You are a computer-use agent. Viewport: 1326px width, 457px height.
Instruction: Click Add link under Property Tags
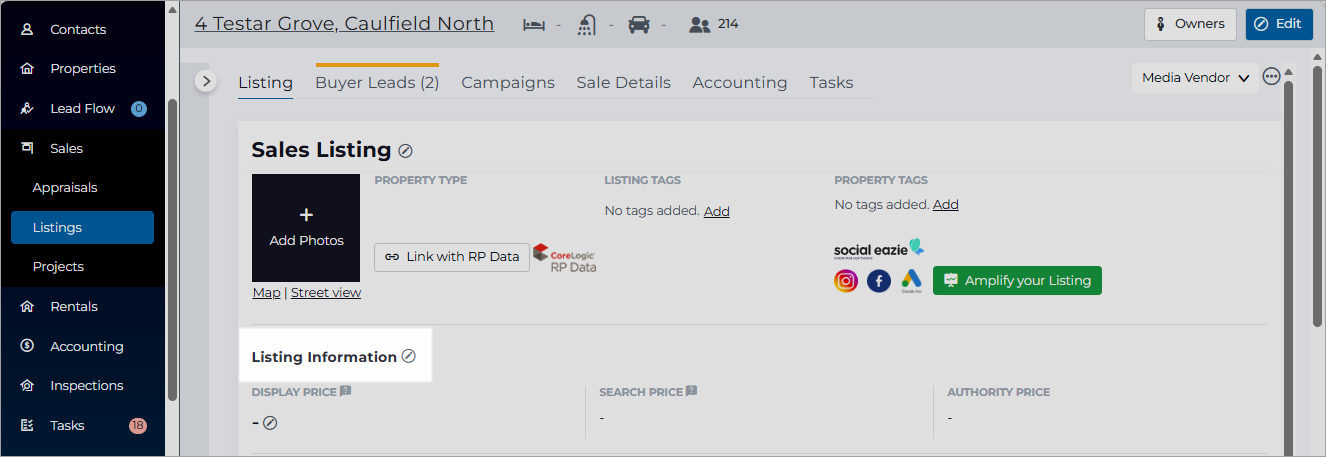(x=946, y=205)
